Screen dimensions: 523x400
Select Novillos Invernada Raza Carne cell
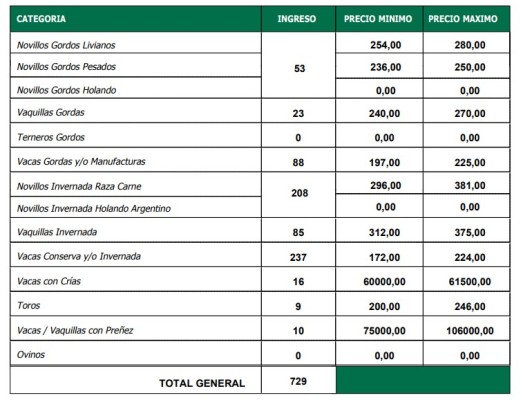[136, 184]
